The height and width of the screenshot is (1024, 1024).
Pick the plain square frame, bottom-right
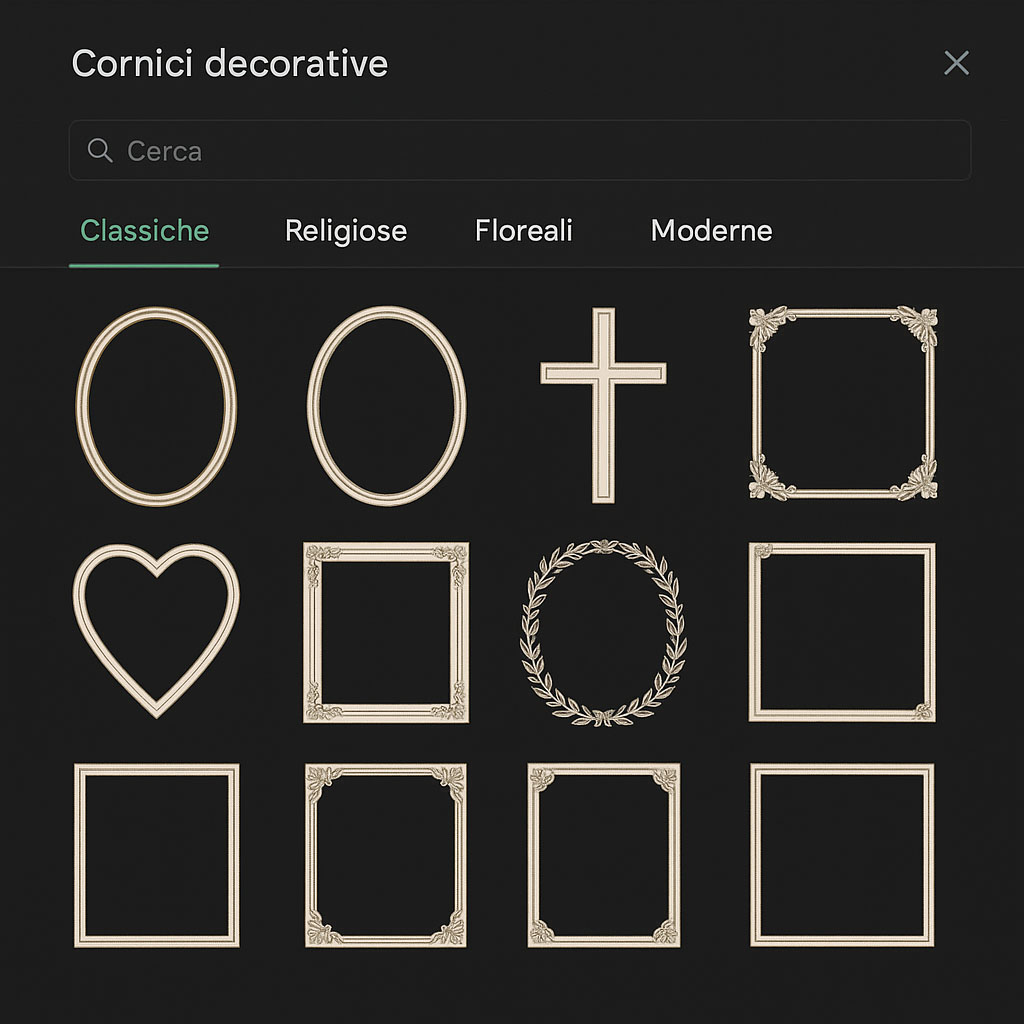click(x=842, y=855)
